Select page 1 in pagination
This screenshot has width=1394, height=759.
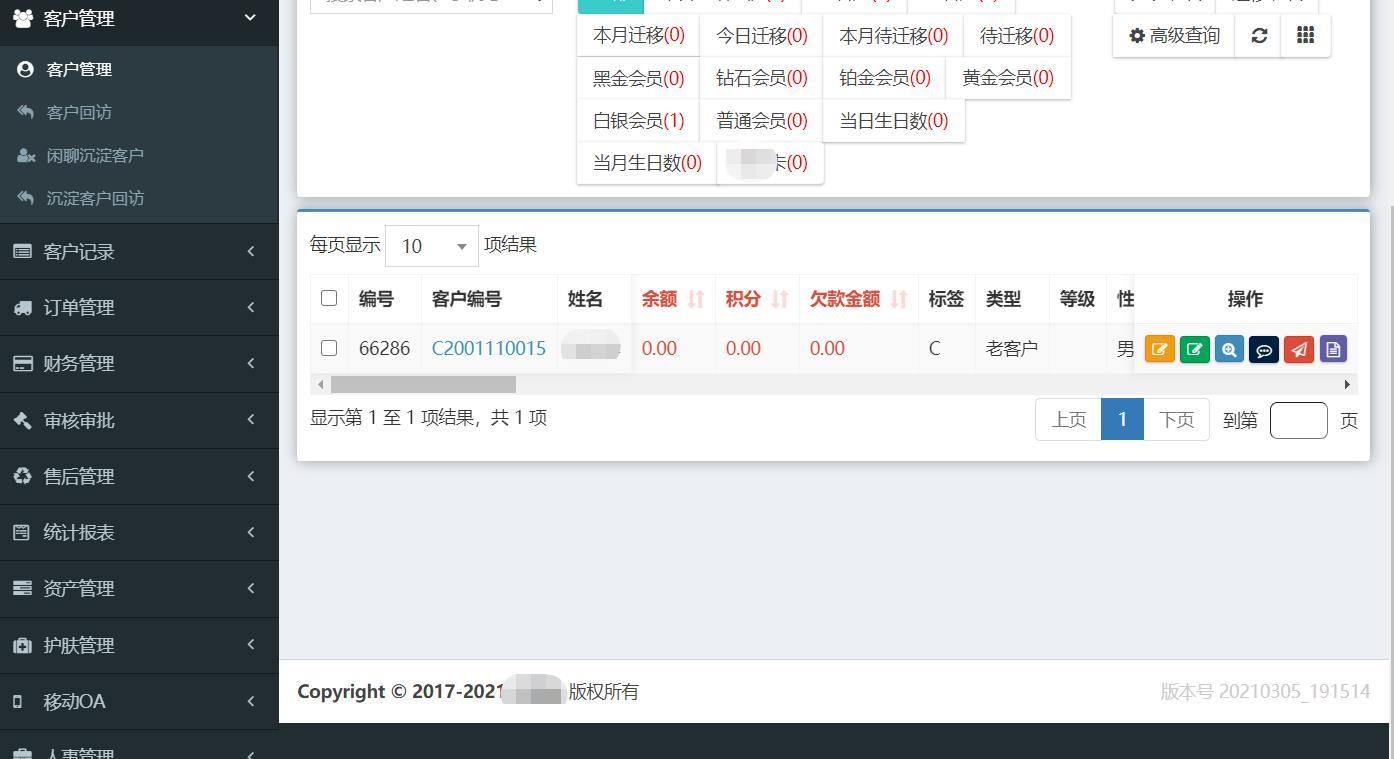click(x=1122, y=419)
